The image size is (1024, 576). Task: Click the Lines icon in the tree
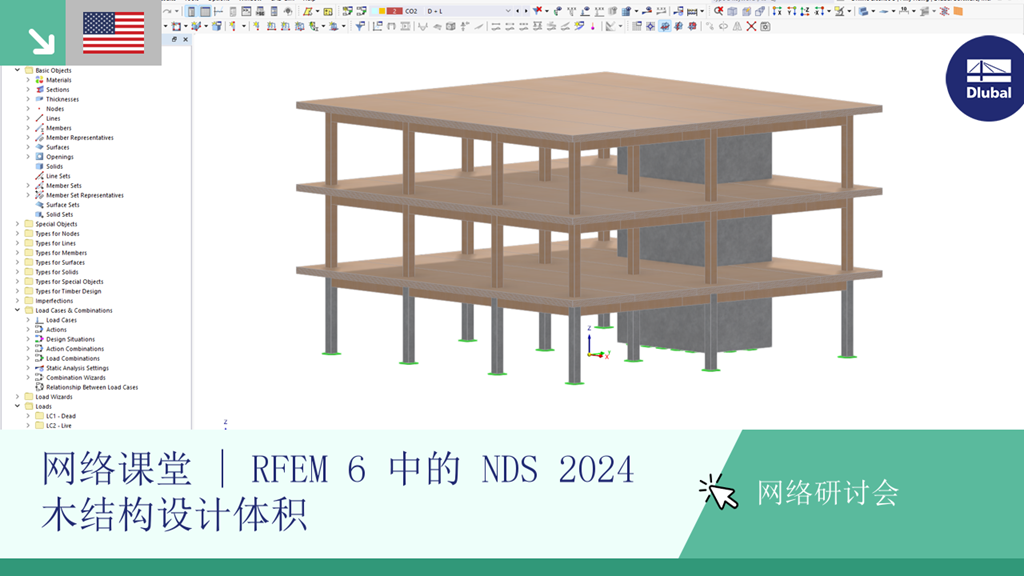tap(39, 118)
